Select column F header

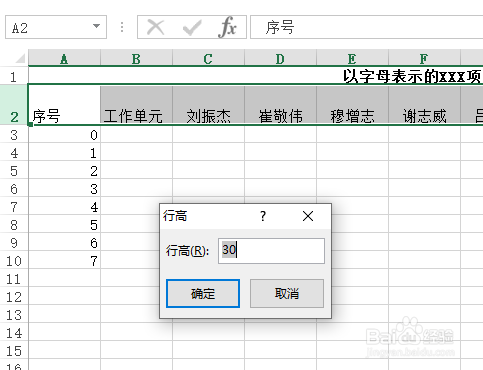pos(424,59)
